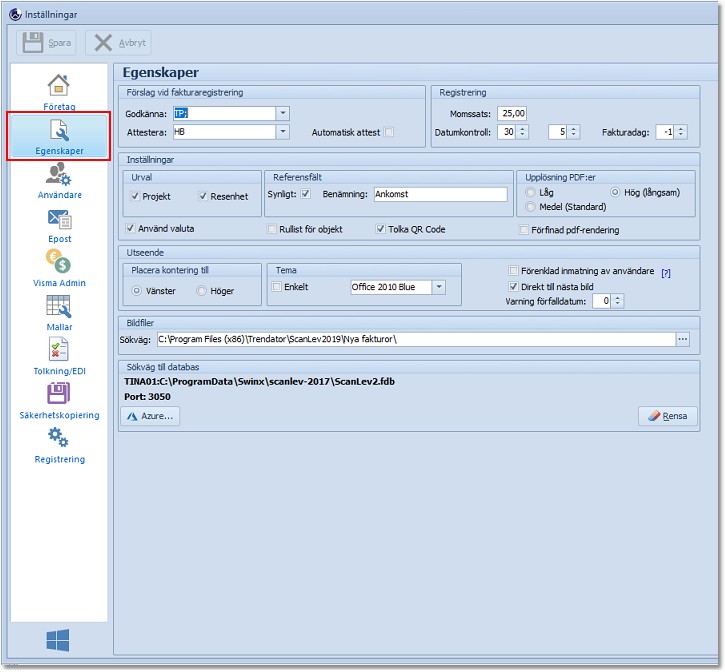Viewport: 725px width, 672px height.
Task: Uncheck the Använd valuta checkbox
Action: coord(133,230)
